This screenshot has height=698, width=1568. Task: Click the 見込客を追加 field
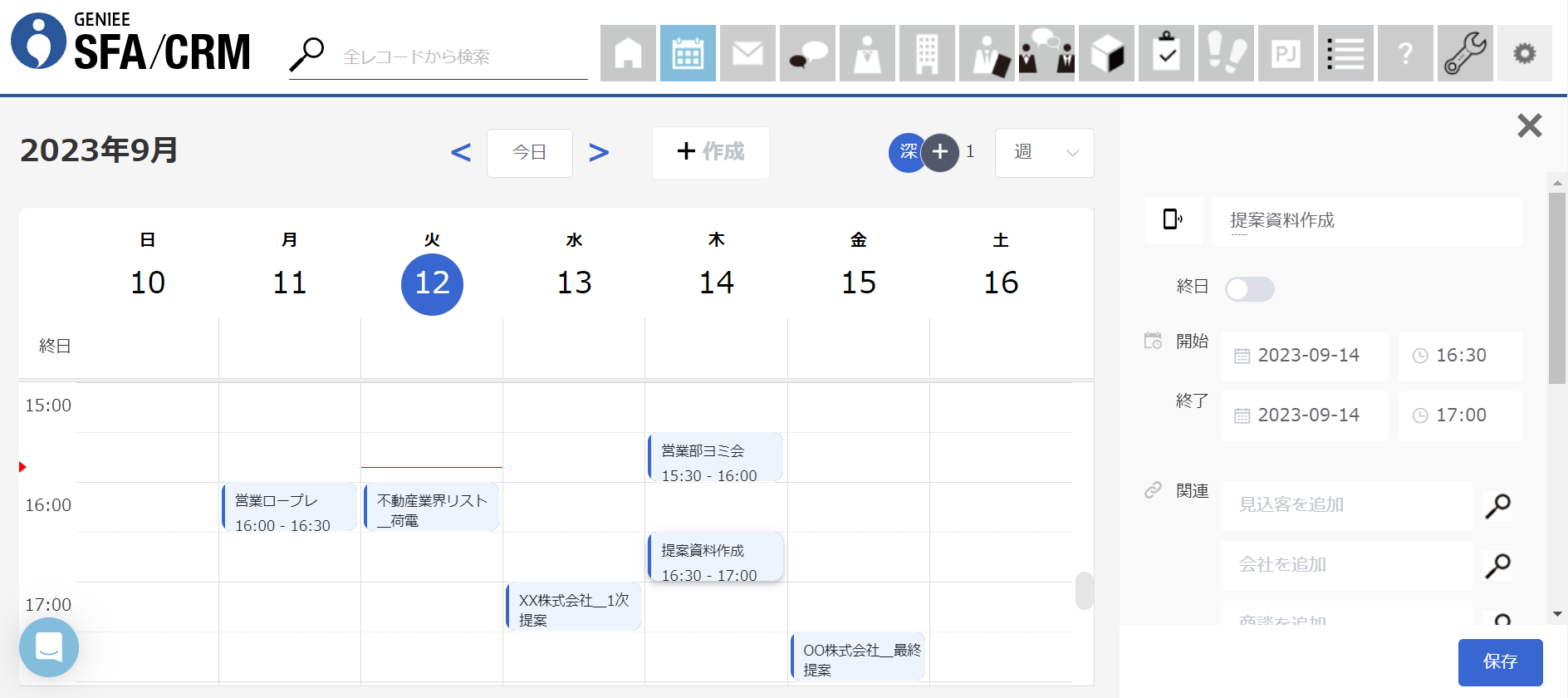(1346, 505)
